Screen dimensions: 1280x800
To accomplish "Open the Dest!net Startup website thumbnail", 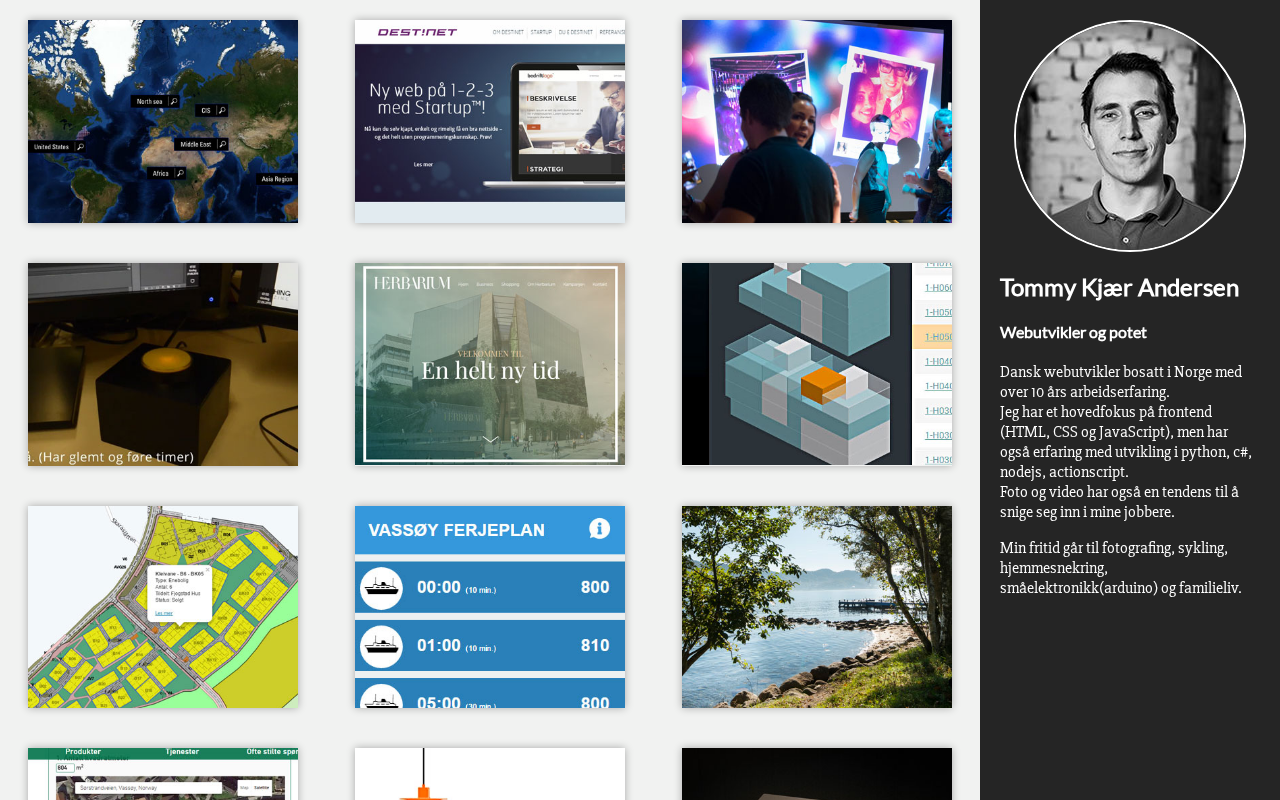I will click(490, 121).
